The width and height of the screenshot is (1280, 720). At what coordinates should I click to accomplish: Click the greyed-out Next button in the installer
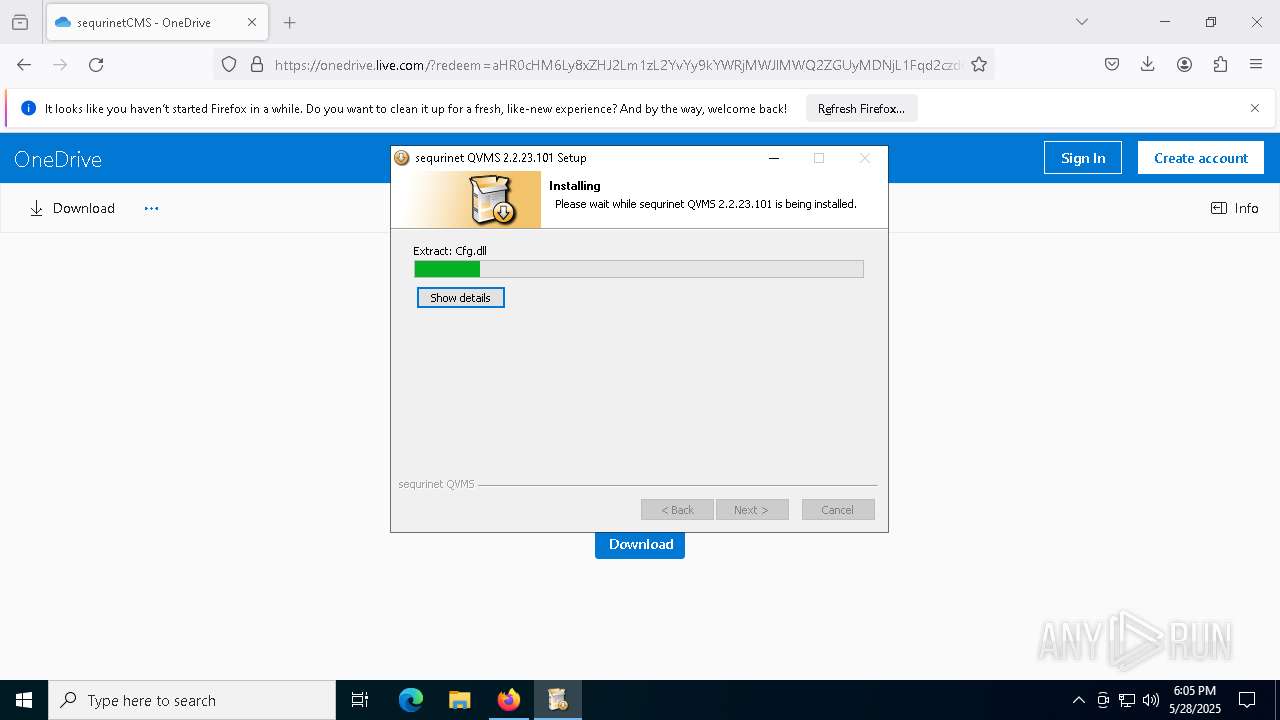tap(752, 510)
